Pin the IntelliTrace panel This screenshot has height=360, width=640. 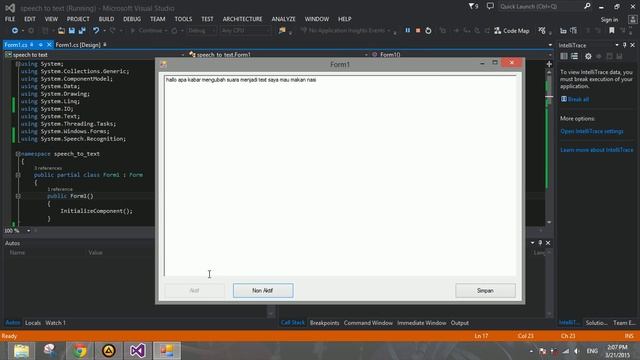[624, 45]
